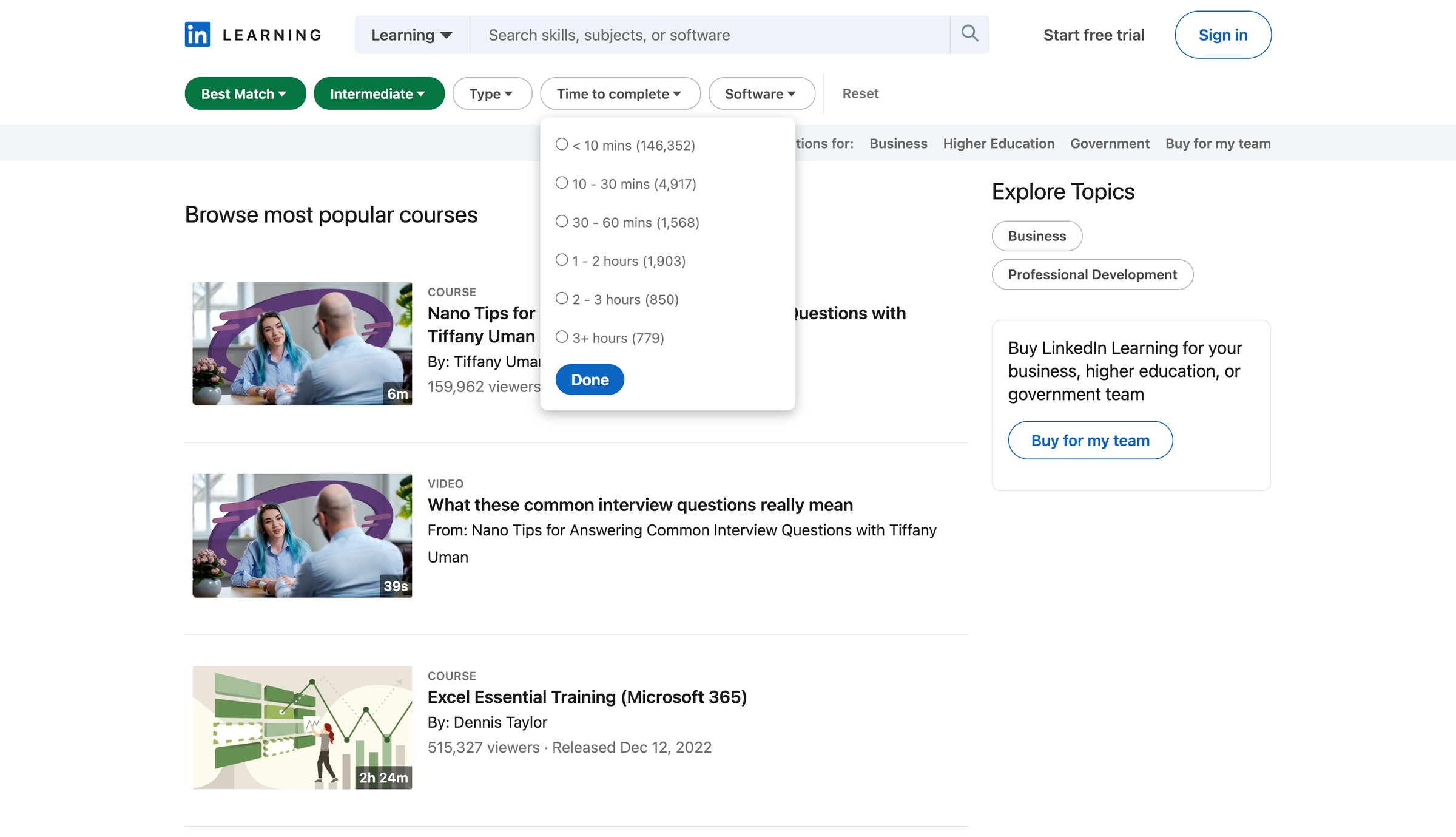Open the Government solutions link

1110,143
